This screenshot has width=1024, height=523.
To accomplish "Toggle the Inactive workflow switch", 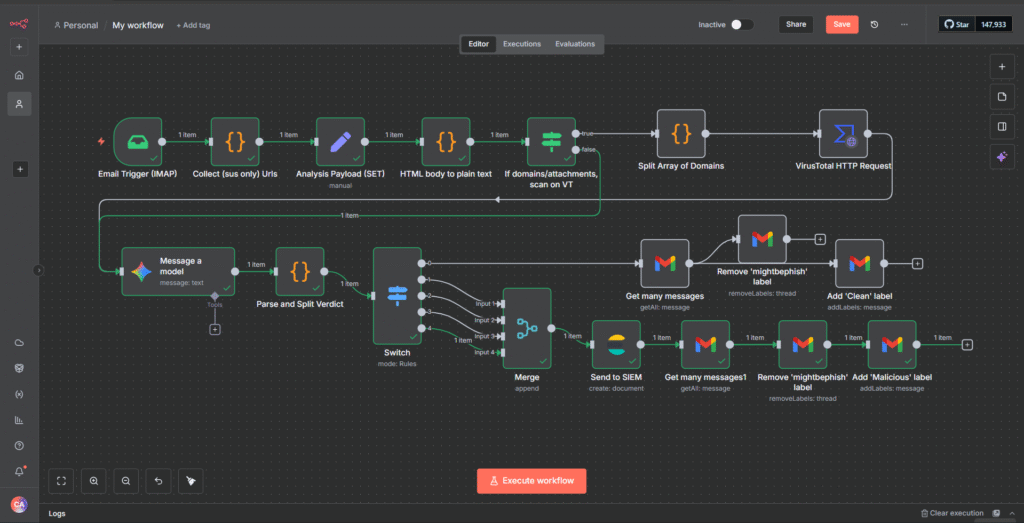I will 741,25.
